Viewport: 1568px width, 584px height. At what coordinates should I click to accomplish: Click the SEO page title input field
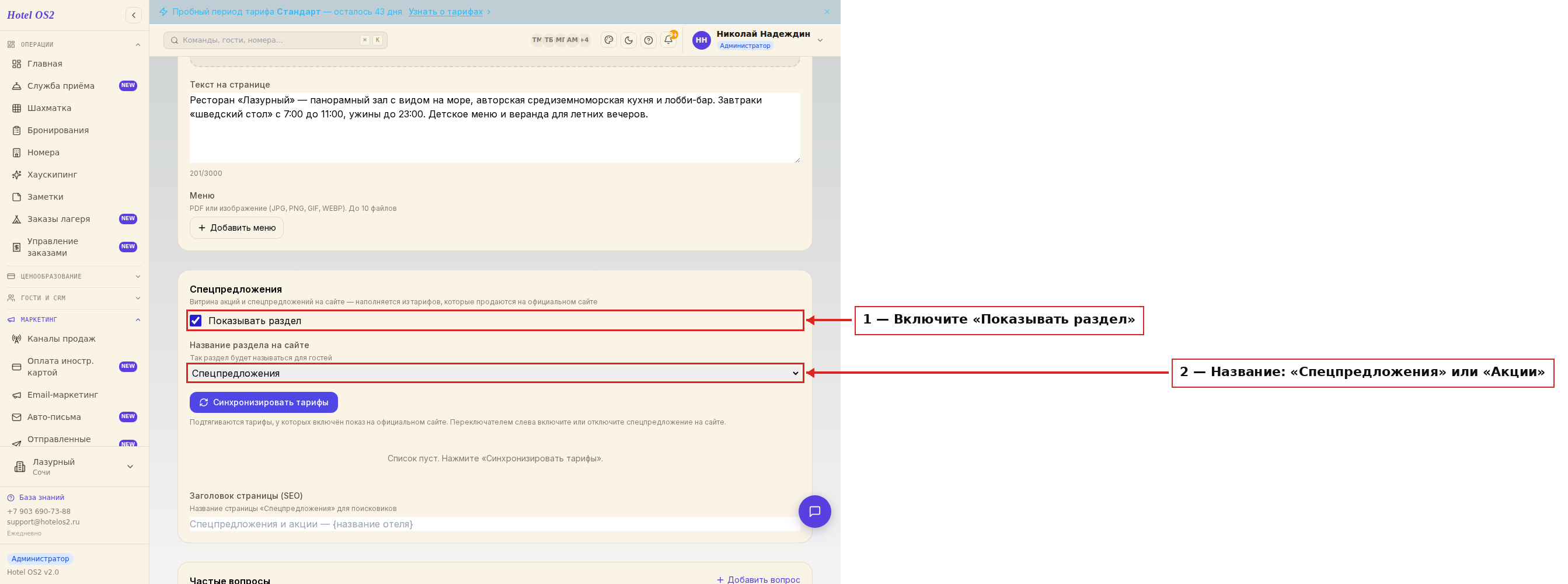tap(494, 524)
